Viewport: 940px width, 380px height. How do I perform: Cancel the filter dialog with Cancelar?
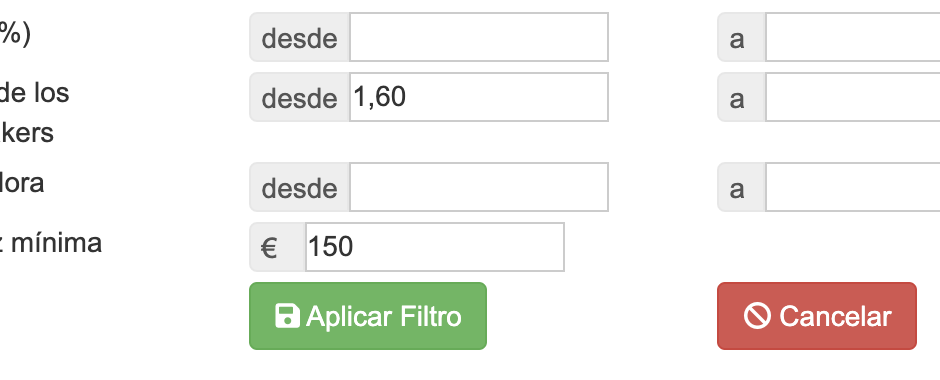817,316
